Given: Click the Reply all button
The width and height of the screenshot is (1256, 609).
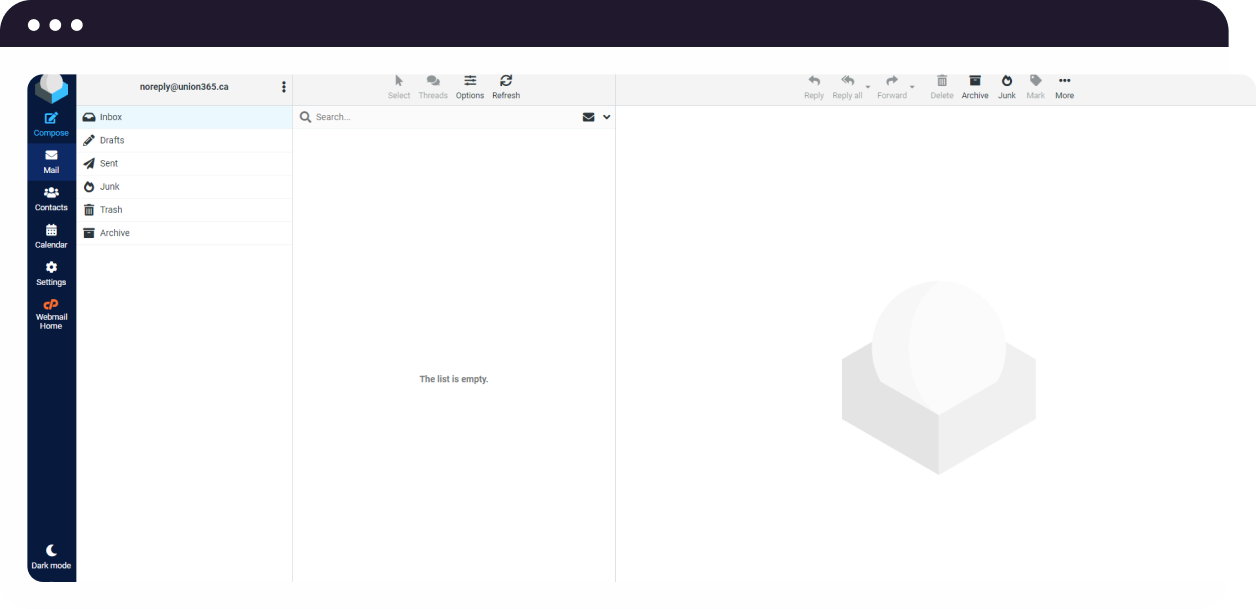Looking at the screenshot, I should pos(847,87).
